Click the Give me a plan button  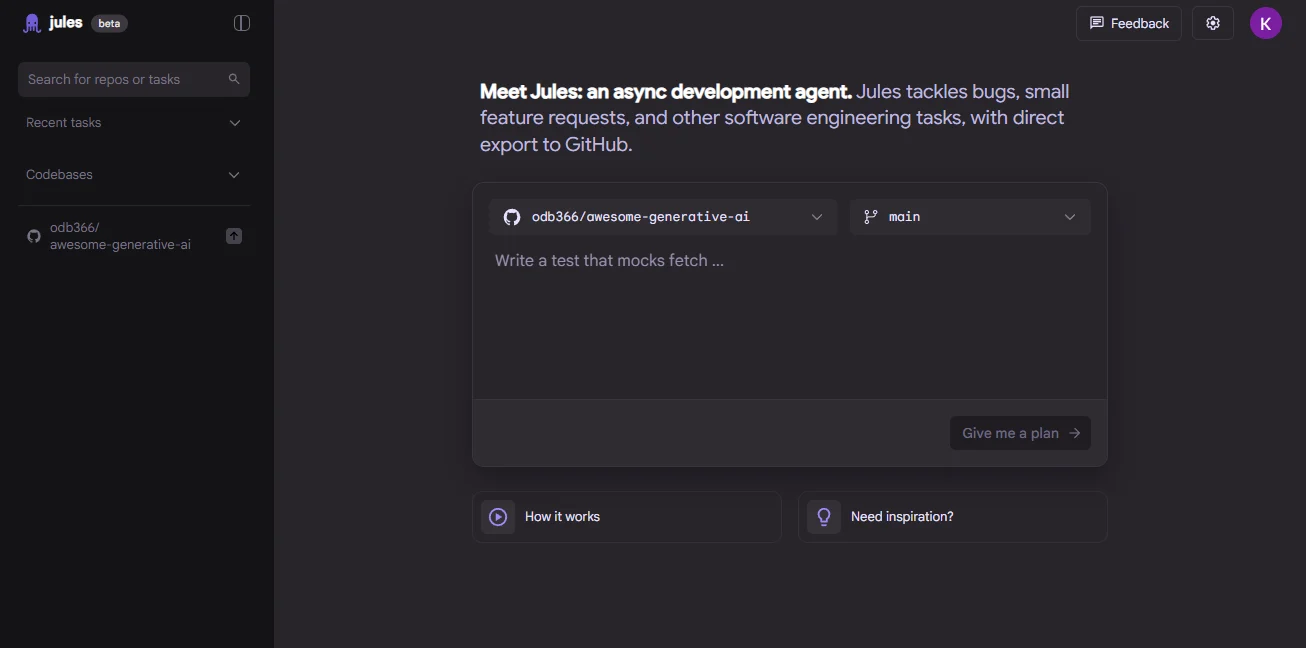pos(1020,433)
